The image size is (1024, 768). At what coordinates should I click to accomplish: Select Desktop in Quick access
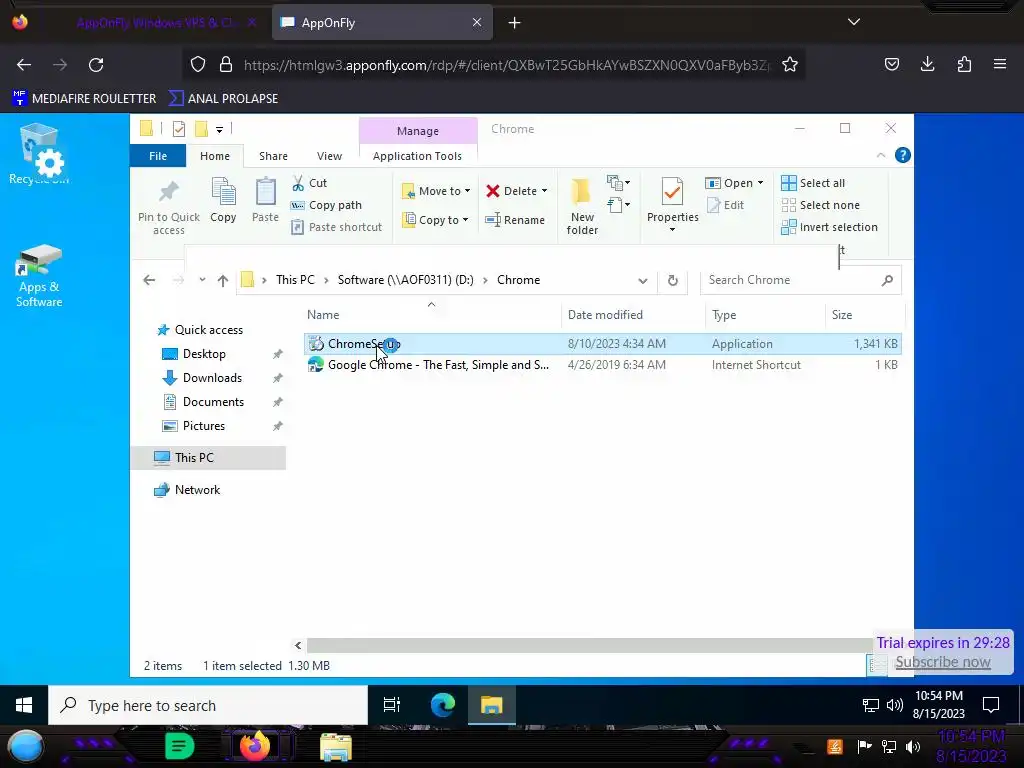point(204,354)
